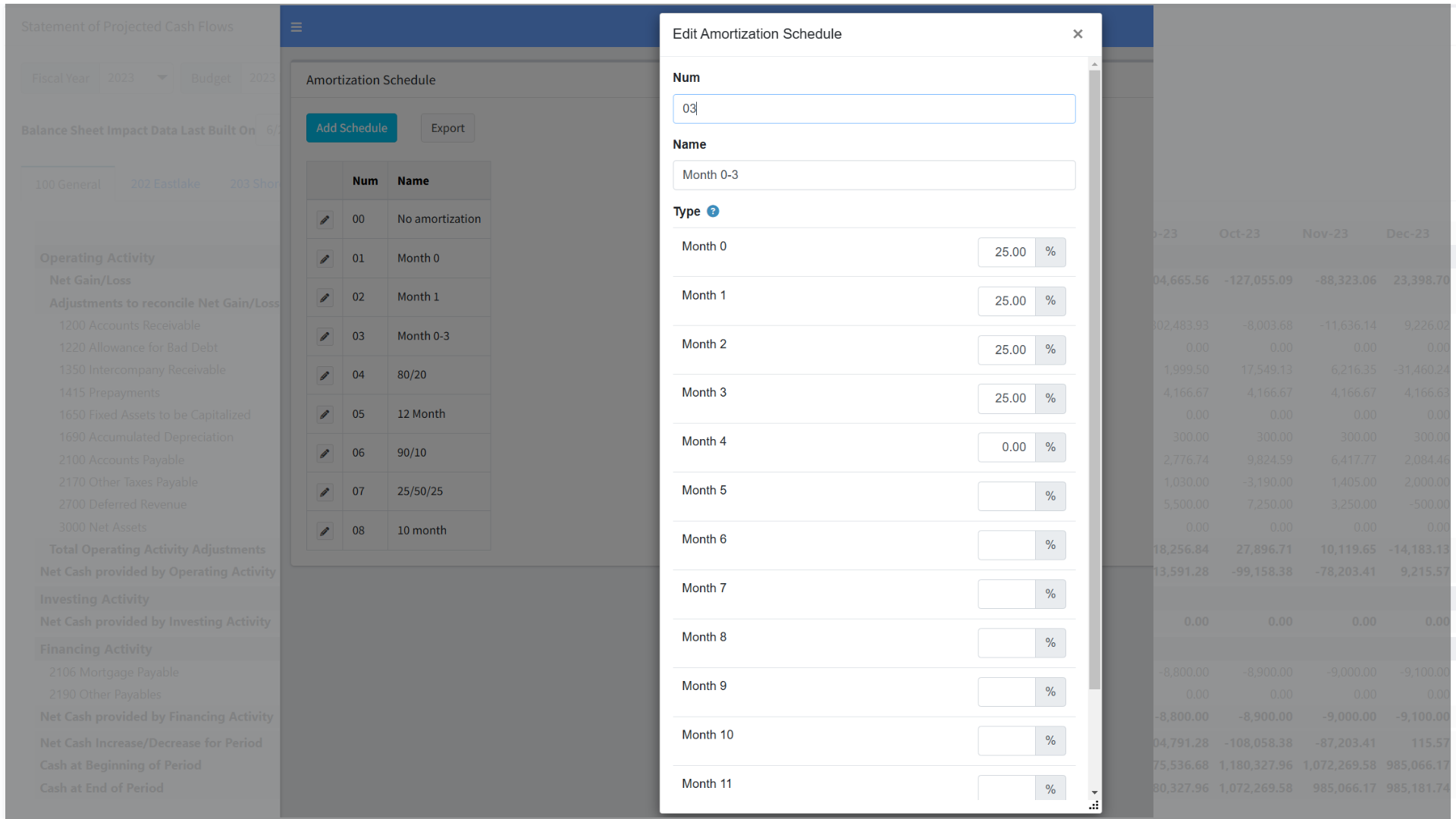Expand the Financing Activity section
Screen dimensions: 1456x819
click(x=96, y=648)
